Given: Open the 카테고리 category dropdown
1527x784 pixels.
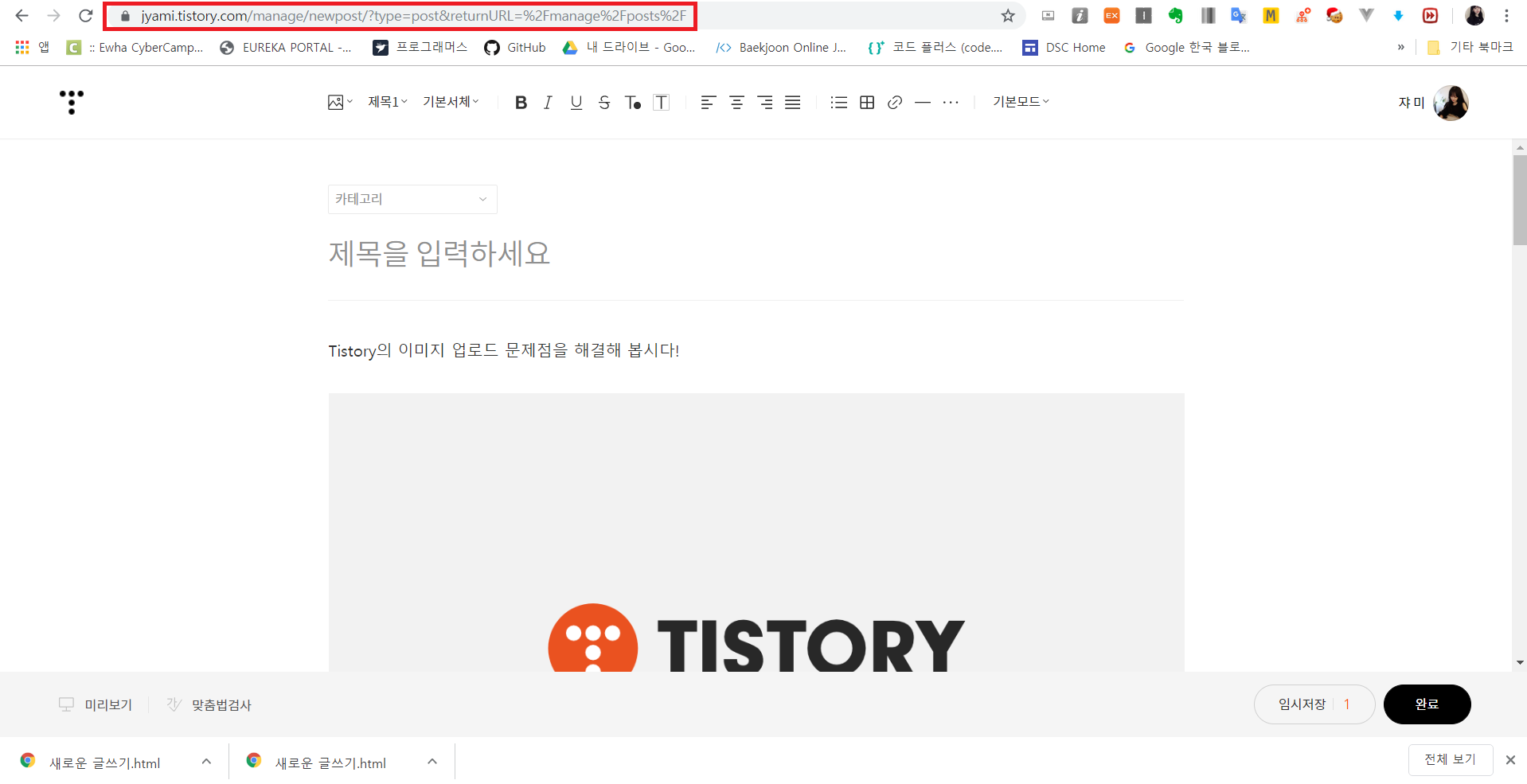Looking at the screenshot, I should click(x=412, y=199).
